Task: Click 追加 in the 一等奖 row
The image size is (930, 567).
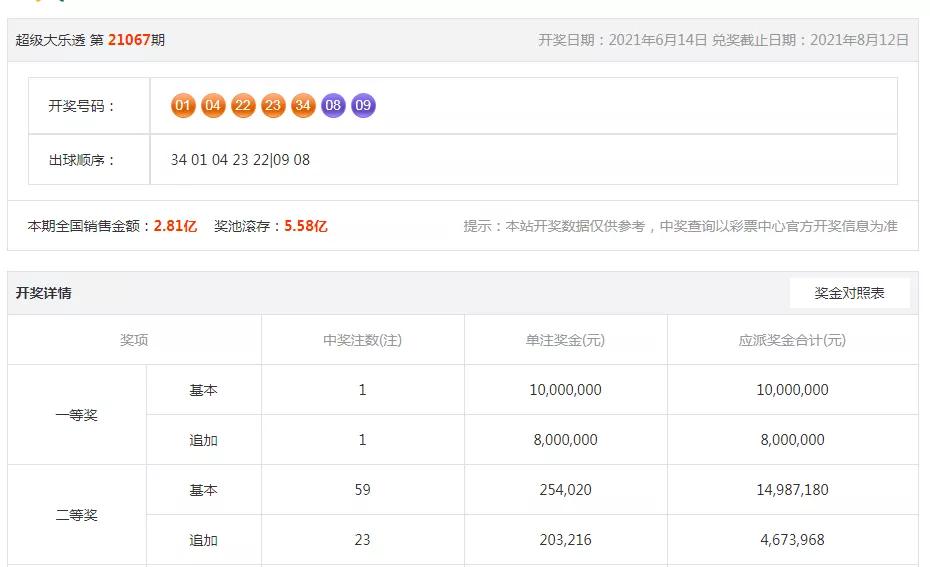Action: 203,440
